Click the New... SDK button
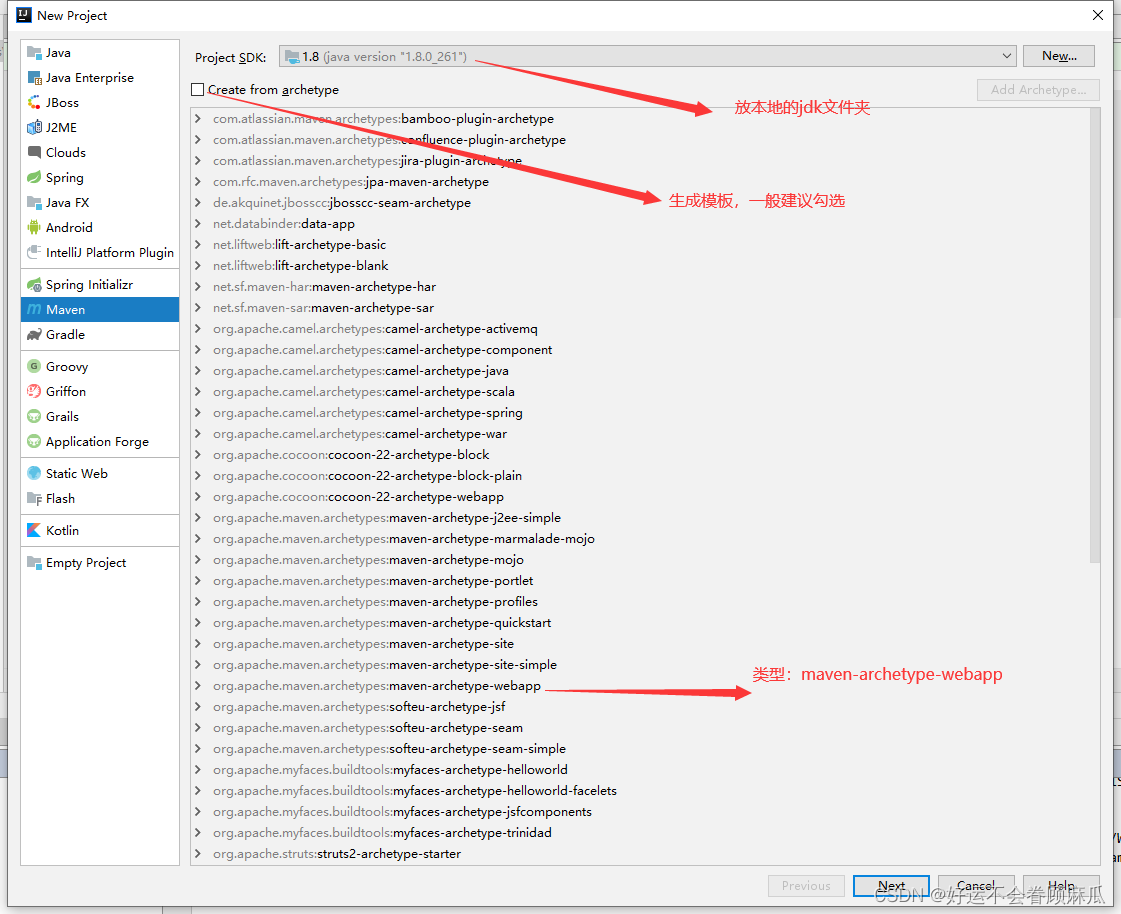Image resolution: width=1121 pixels, height=914 pixels. click(1059, 56)
